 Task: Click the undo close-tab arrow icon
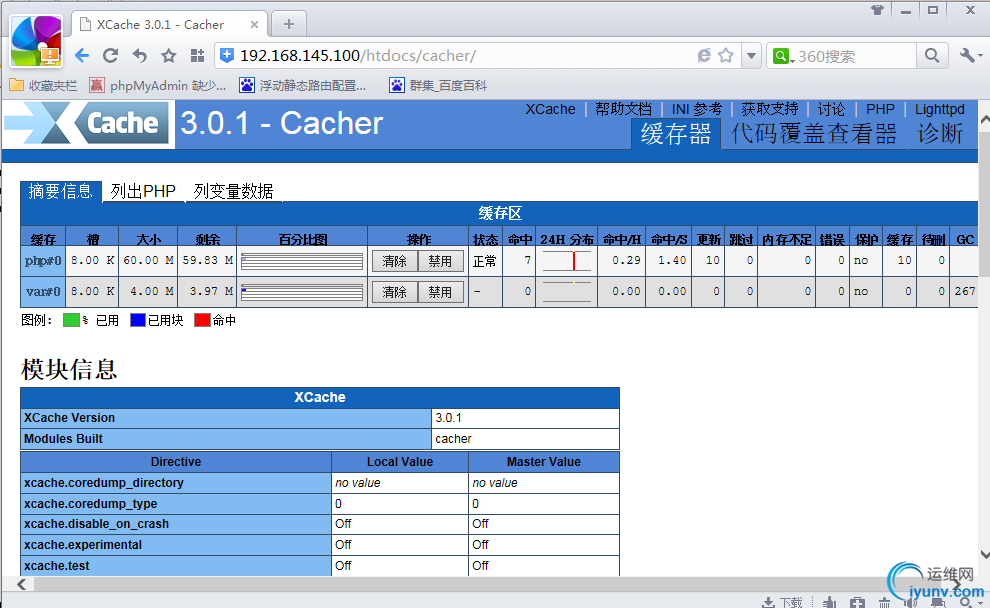[x=140, y=56]
